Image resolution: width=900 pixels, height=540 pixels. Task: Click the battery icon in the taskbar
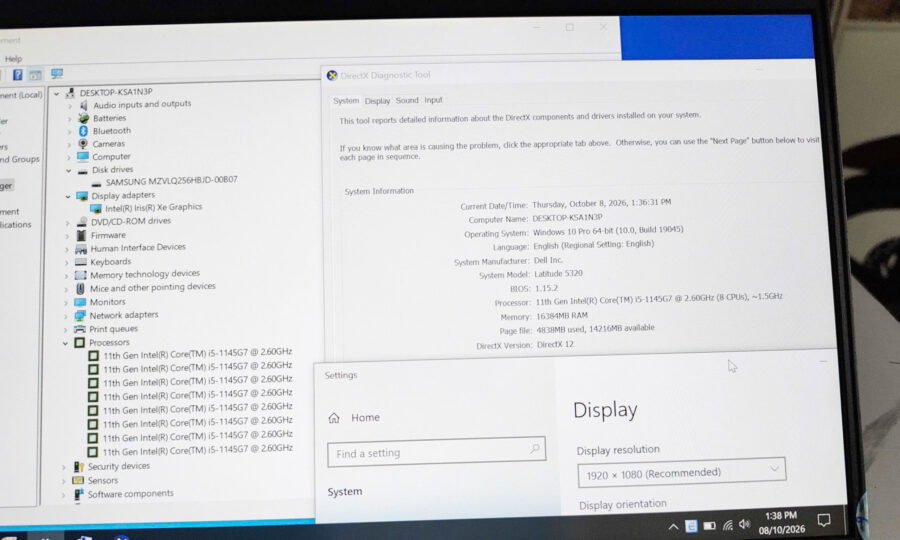710,526
